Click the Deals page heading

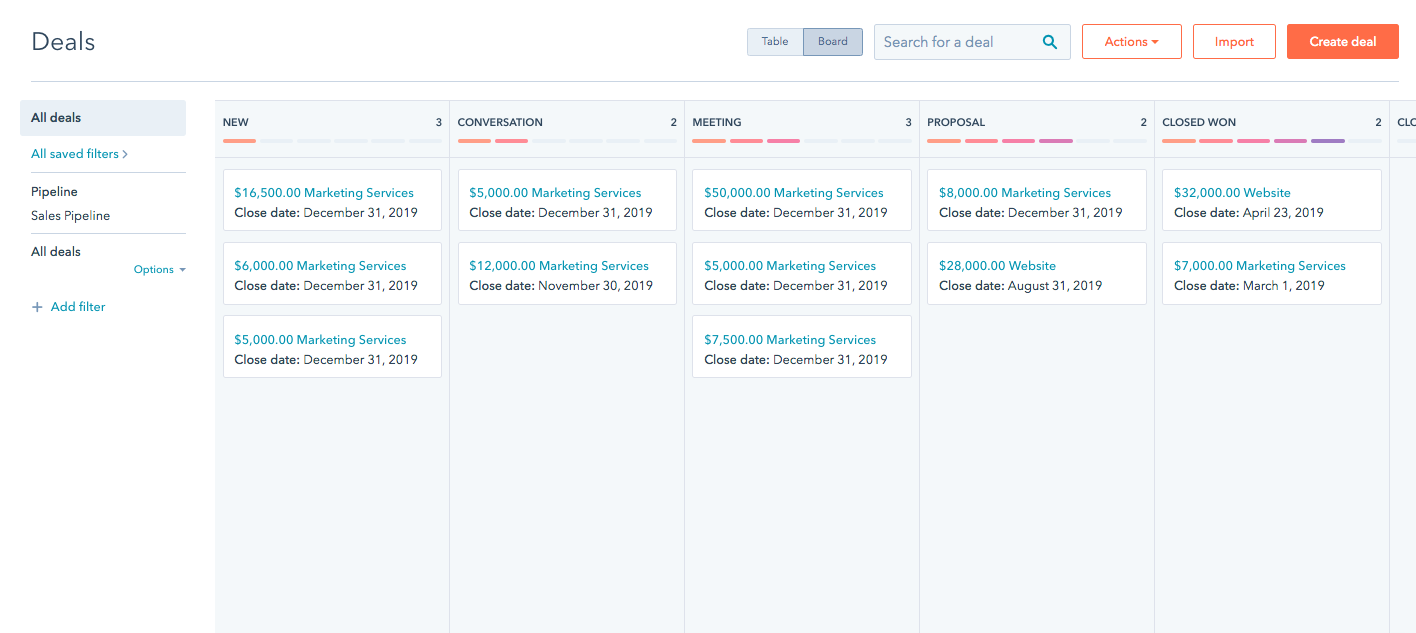(63, 41)
